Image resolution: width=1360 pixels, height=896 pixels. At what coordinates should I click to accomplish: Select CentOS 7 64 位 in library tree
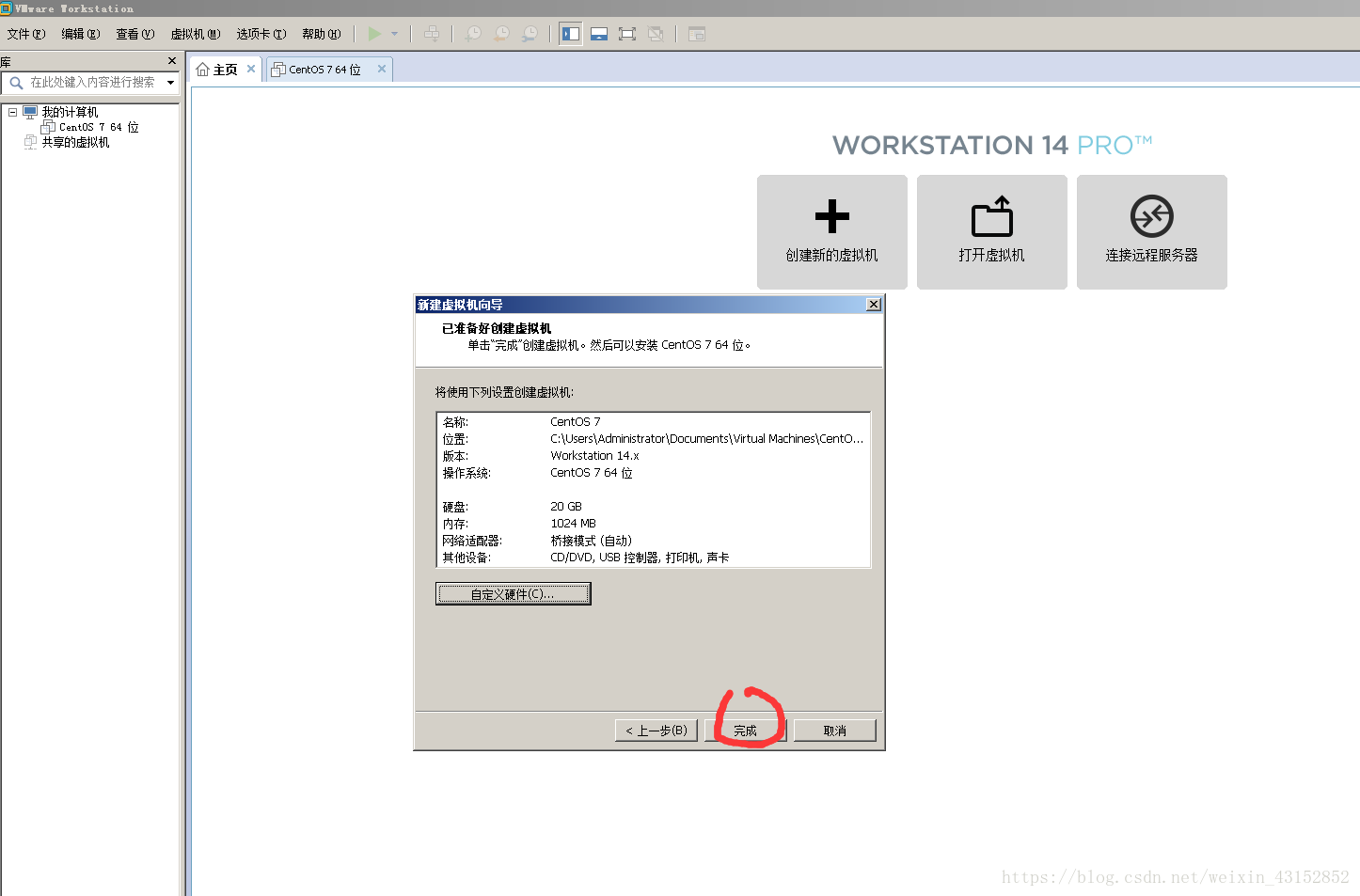(99, 127)
